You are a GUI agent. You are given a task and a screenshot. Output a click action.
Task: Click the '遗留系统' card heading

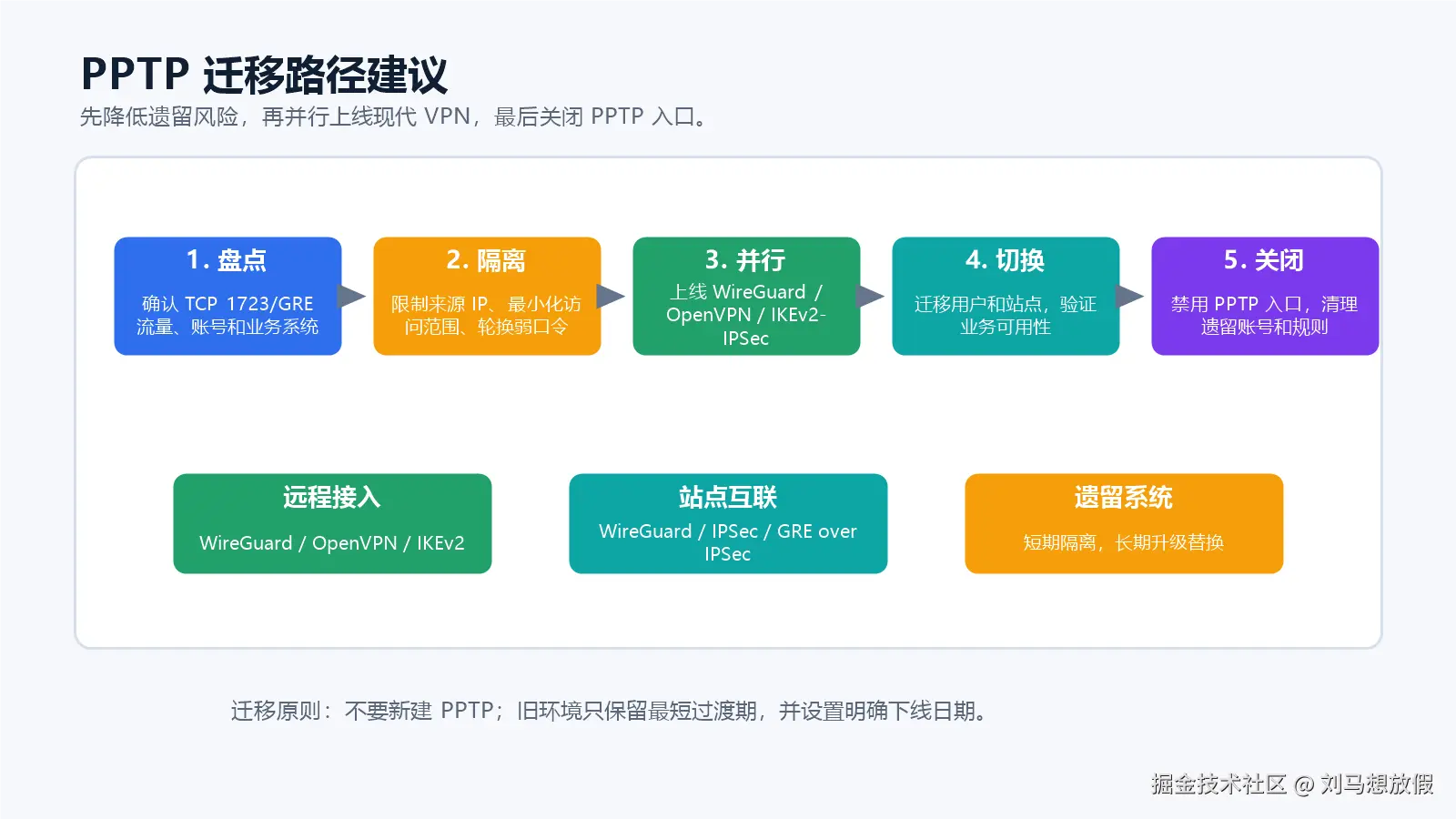click(1124, 497)
